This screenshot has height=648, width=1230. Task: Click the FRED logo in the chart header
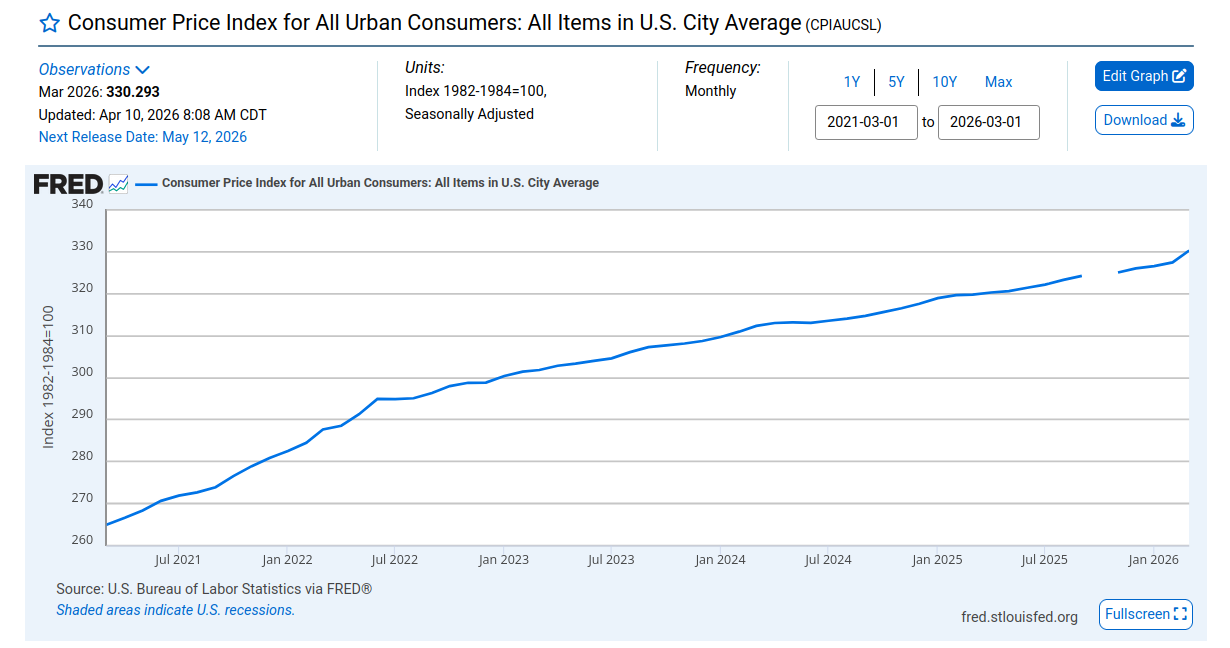pos(68,184)
